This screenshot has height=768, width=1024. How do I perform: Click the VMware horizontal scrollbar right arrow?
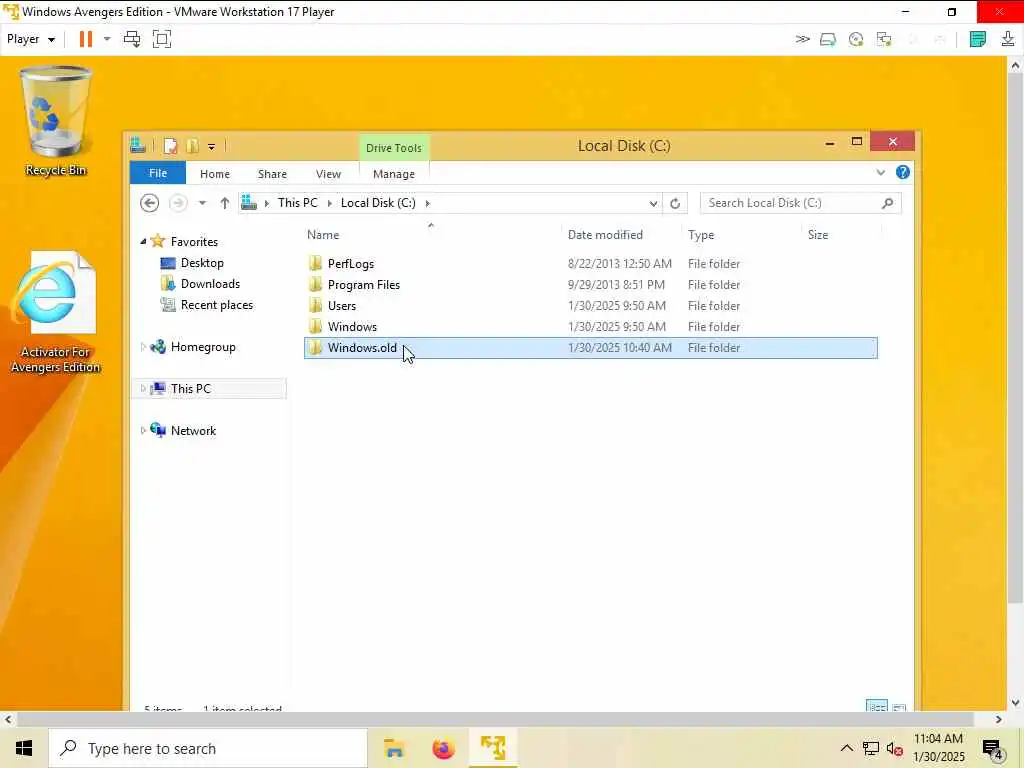[999, 719]
